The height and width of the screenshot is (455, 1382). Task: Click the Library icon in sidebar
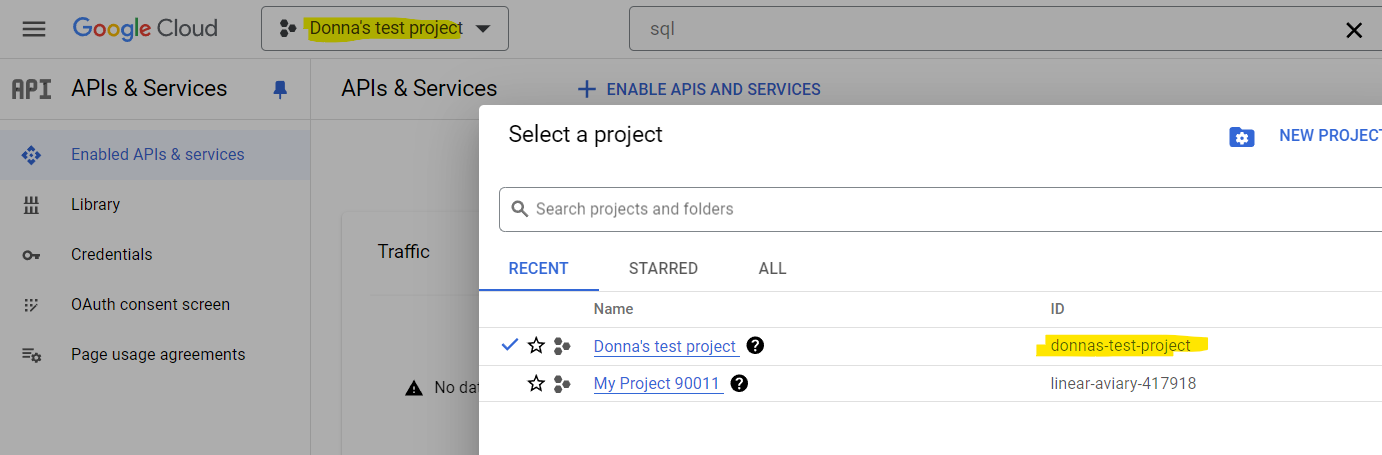click(x=31, y=205)
